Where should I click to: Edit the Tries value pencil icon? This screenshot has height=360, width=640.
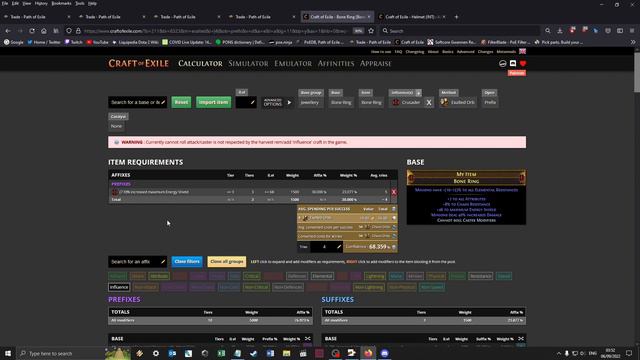pos(338,247)
